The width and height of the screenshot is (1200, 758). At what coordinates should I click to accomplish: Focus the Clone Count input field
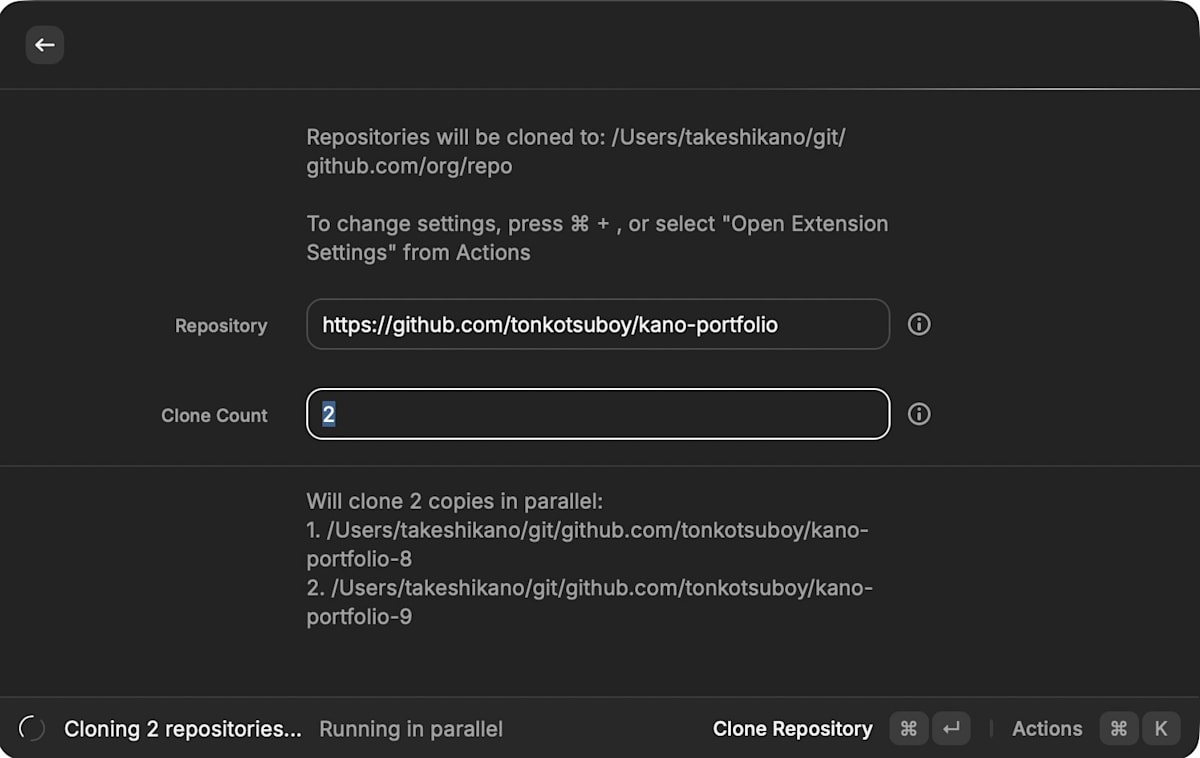598,414
